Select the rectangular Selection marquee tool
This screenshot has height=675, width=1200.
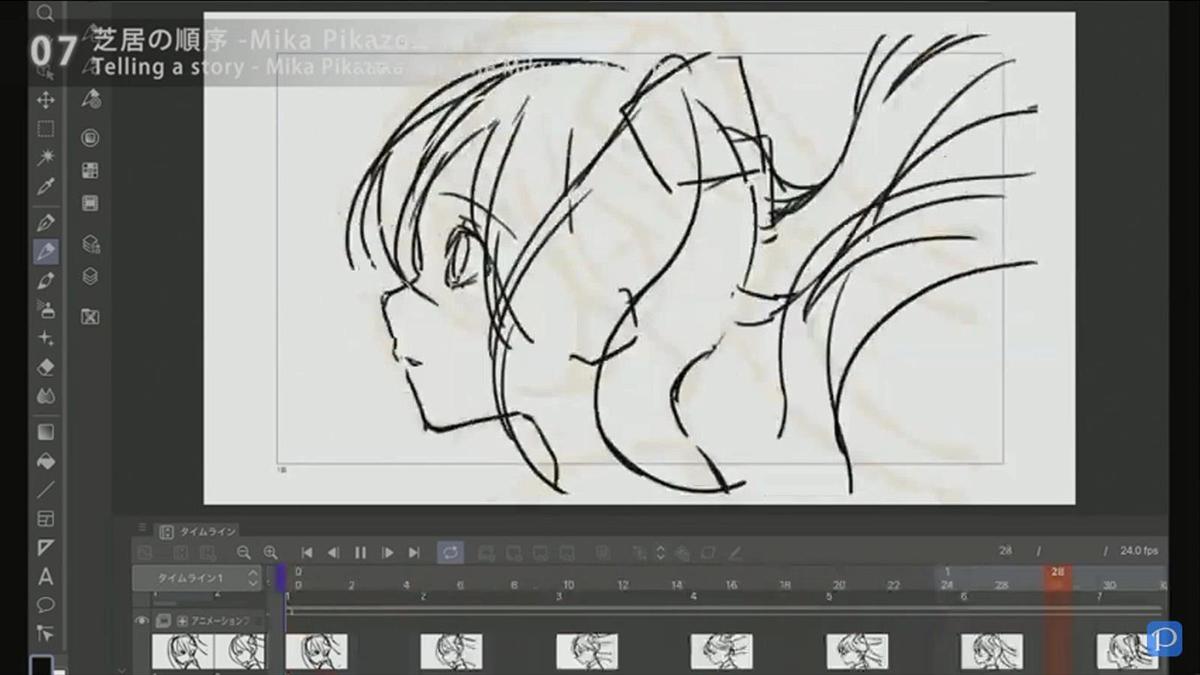[45, 129]
